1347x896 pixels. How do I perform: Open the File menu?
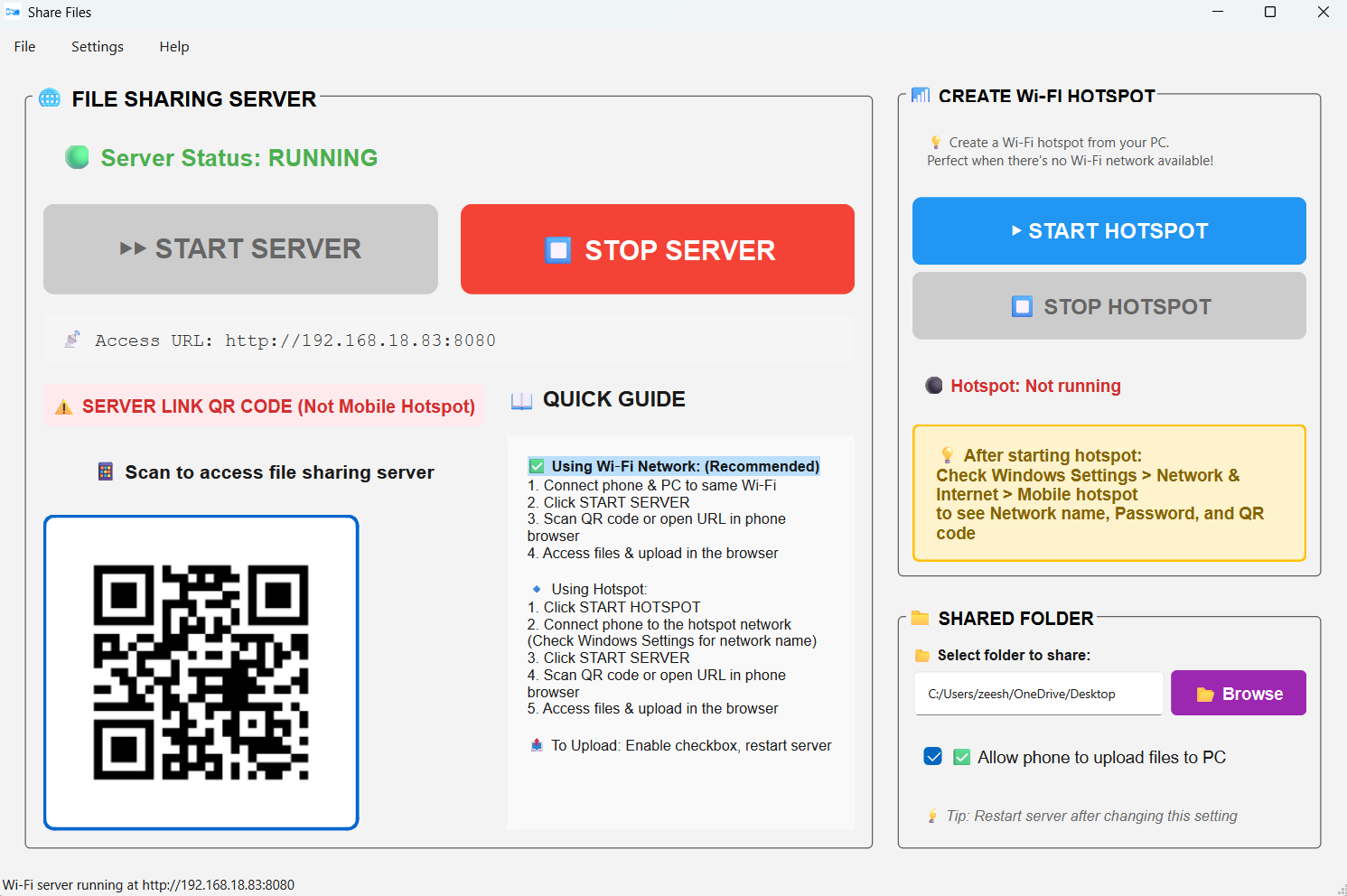pyautogui.click(x=23, y=46)
